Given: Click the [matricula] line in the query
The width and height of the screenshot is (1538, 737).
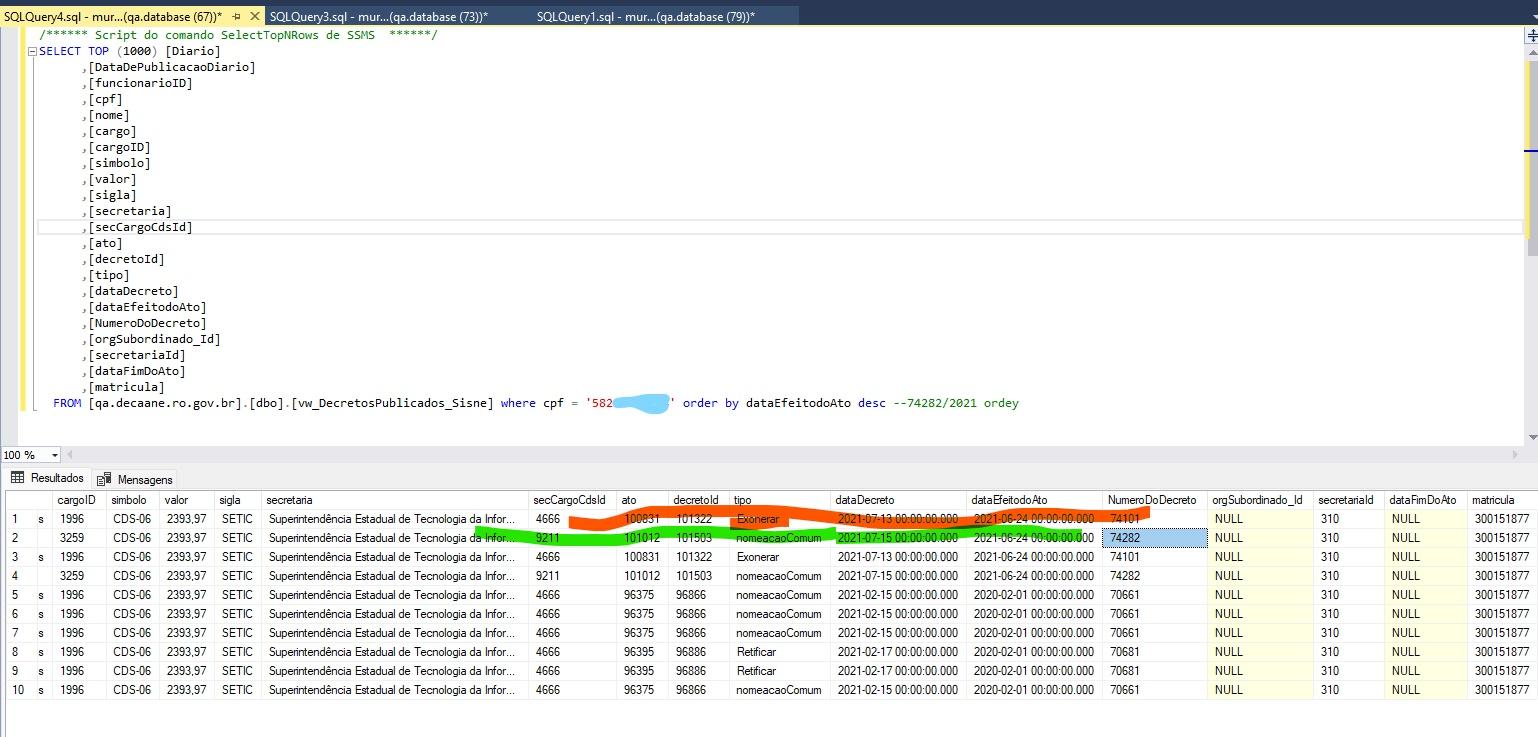Looking at the screenshot, I should 126,387.
